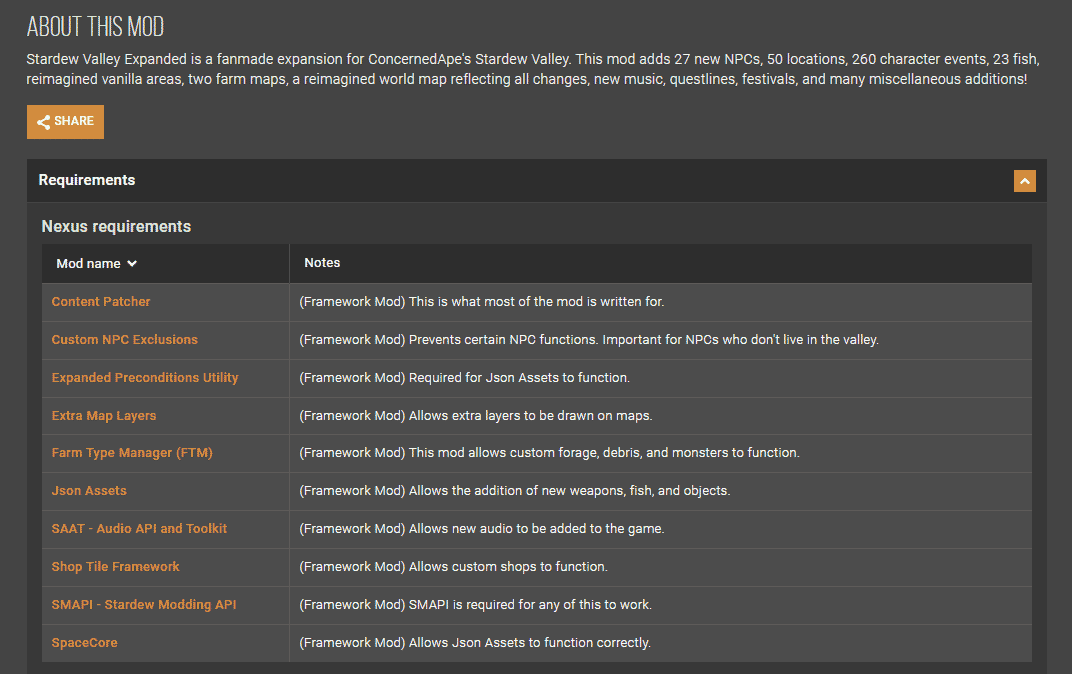This screenshot has height=674, width=1072.
Task: Click the share icon inside Share button
Action: tap(43, 122)
